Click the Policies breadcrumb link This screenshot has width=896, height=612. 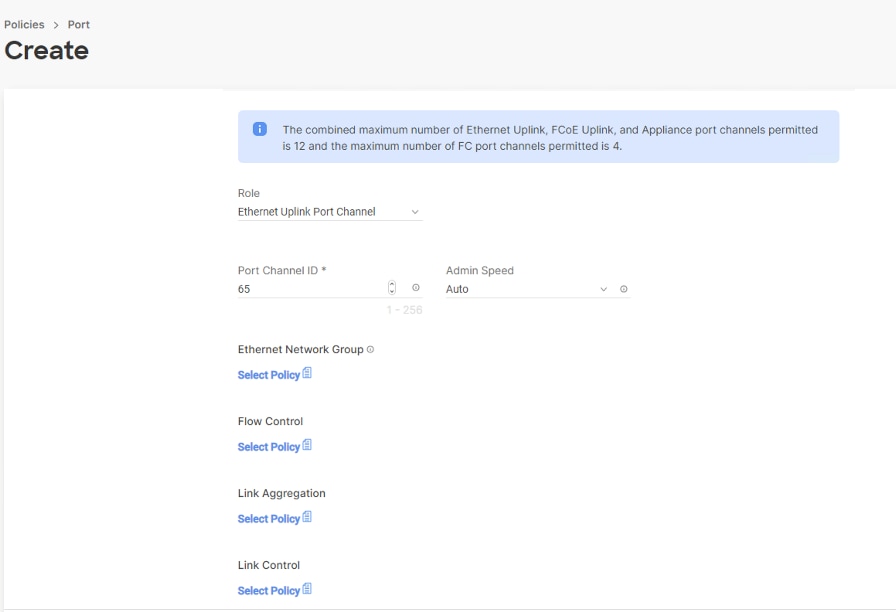[22, 24]
